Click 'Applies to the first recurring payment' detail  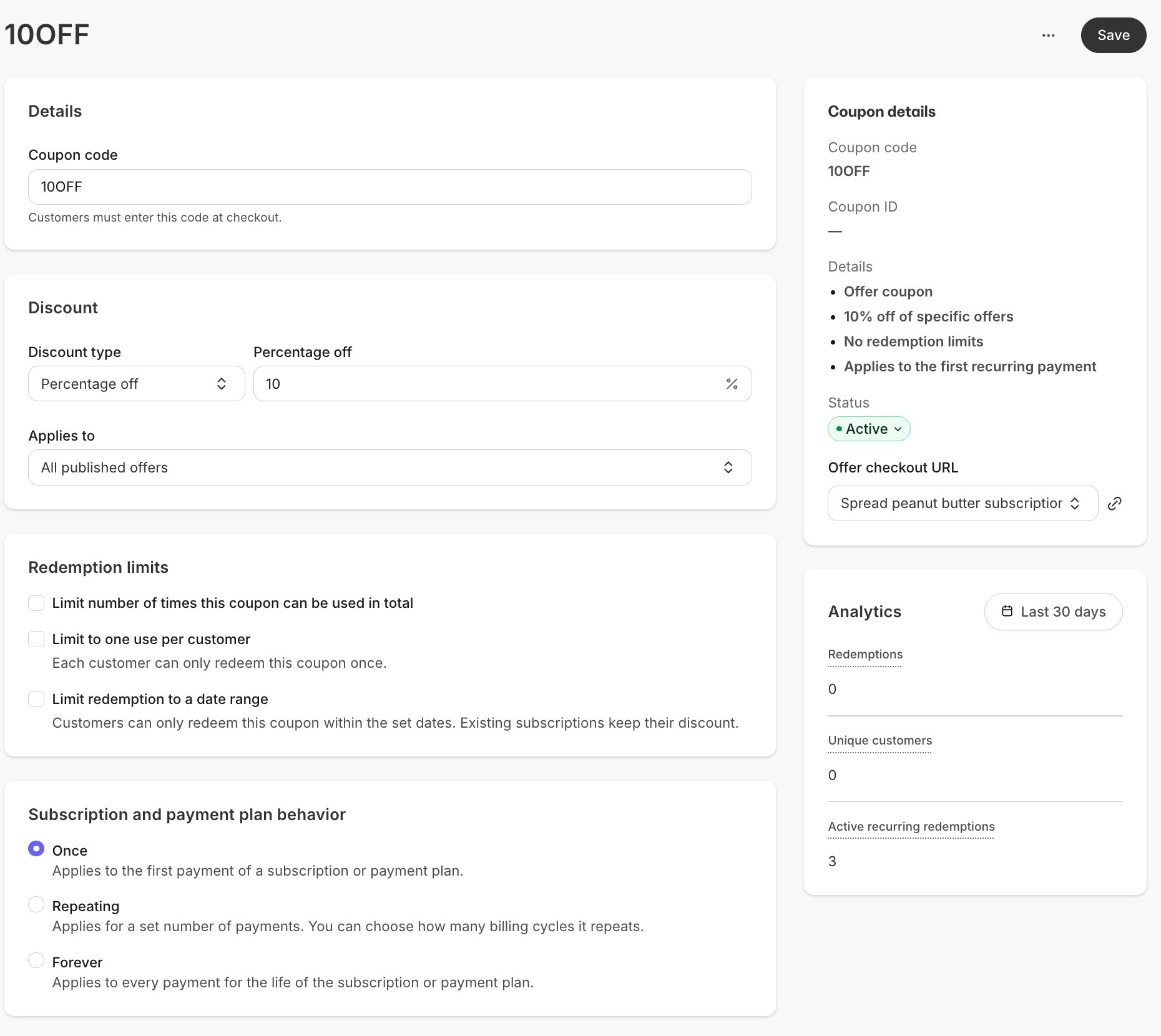coord(970,367)
